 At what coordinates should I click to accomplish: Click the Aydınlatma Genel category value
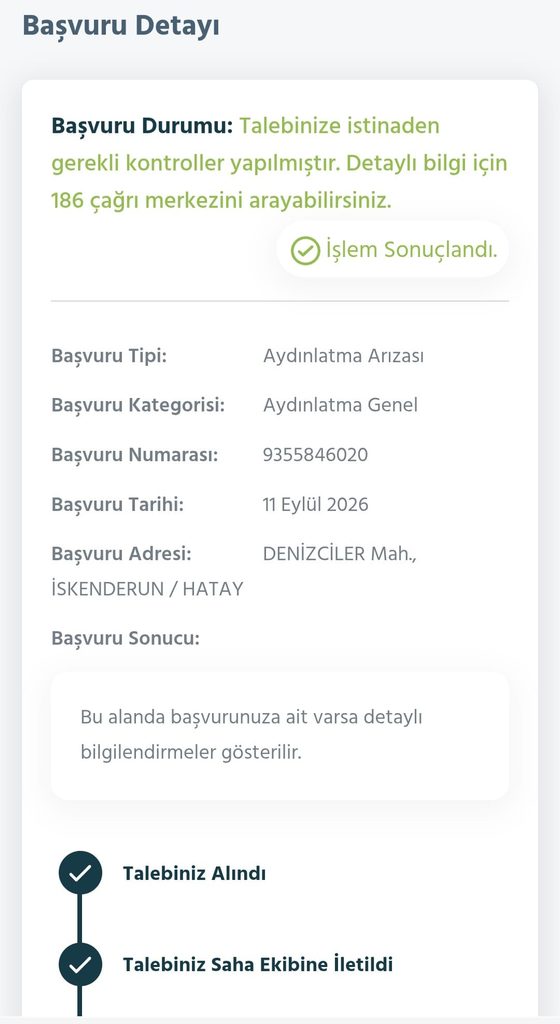341,405
